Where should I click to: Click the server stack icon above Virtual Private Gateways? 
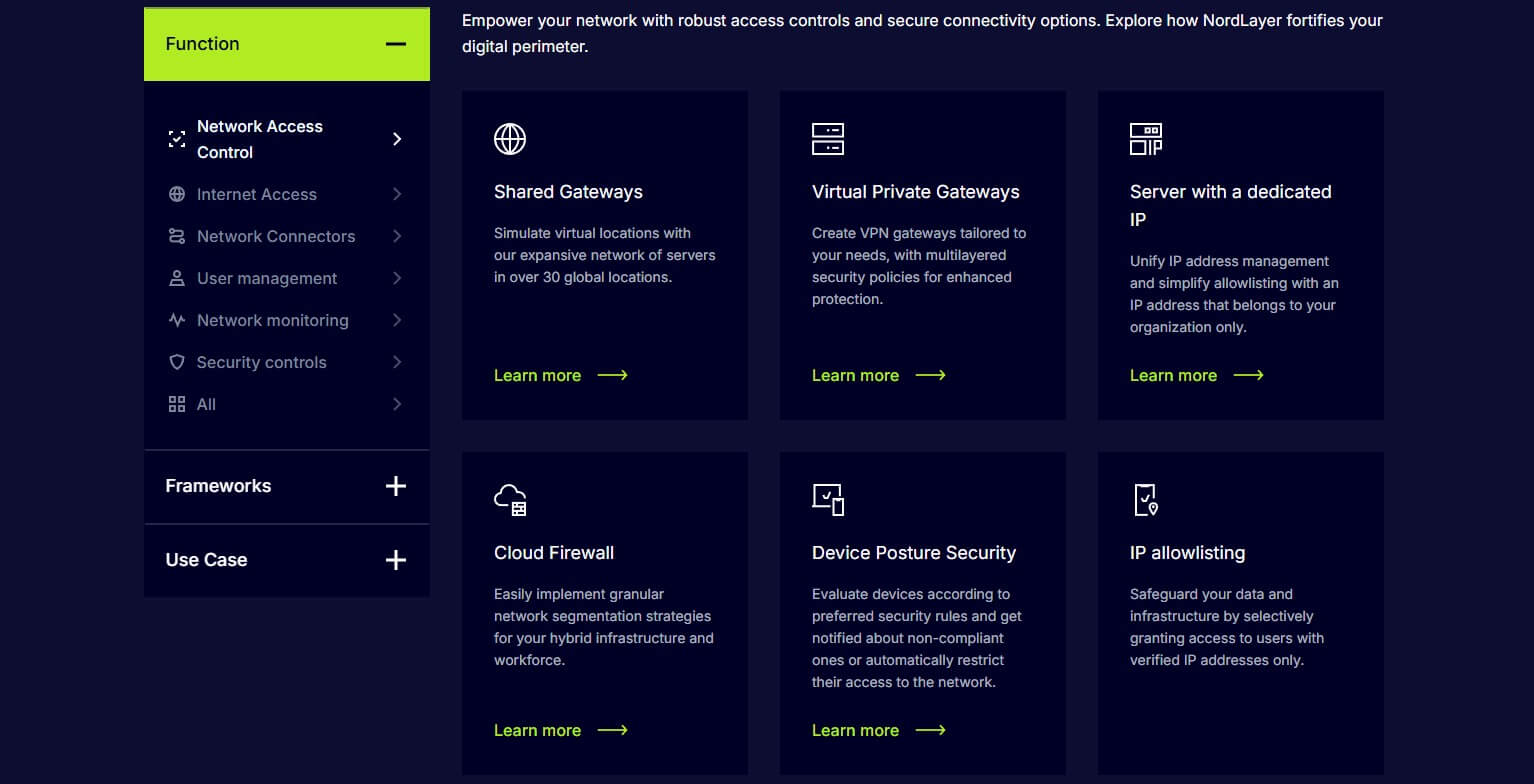point(829,139)
